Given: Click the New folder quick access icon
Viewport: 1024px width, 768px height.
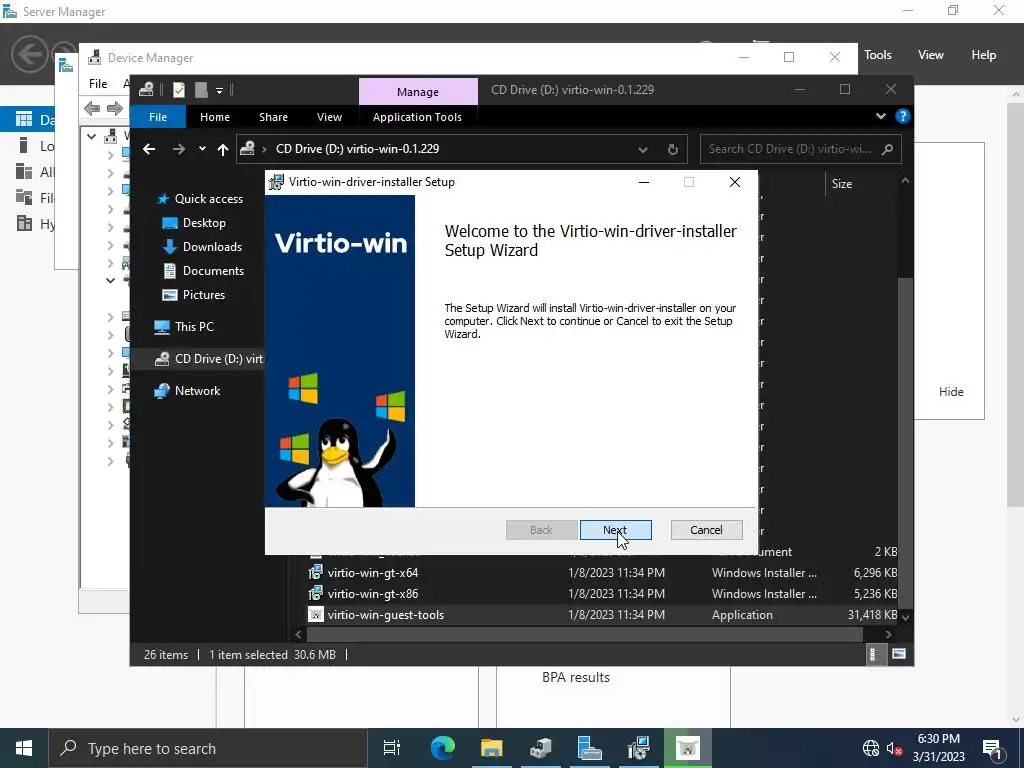Looking at the screenshot, I should pos(201,89).
